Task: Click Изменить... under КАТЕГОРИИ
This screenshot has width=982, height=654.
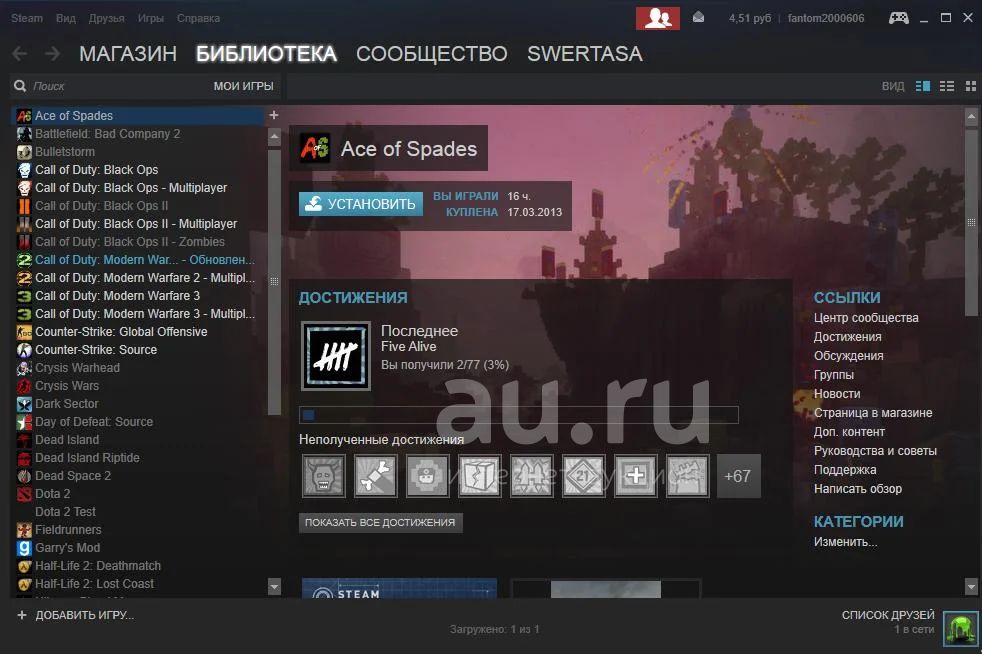Action: click(845, 542)
